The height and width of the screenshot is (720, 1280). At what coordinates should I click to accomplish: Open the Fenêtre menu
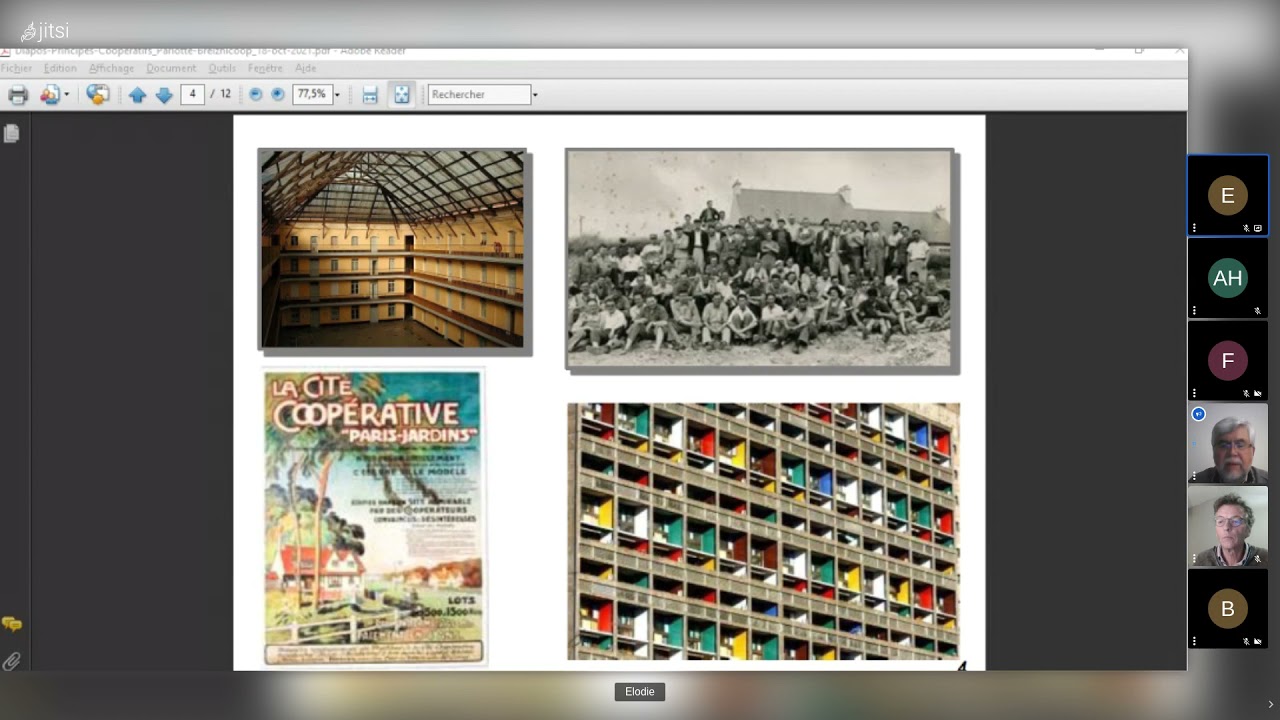265,68
